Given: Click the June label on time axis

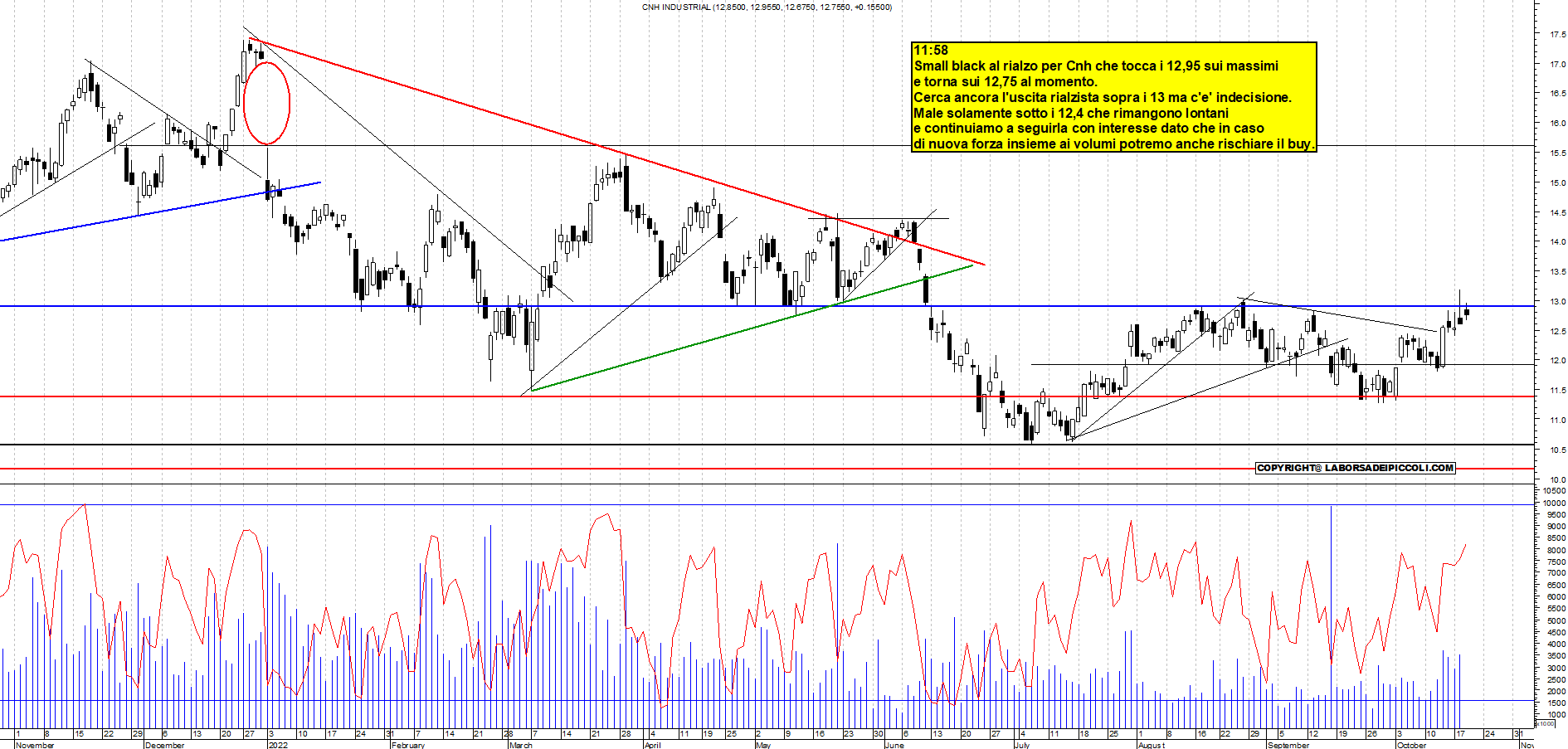Looking at the screenshot, I should [x=894, y=745].
